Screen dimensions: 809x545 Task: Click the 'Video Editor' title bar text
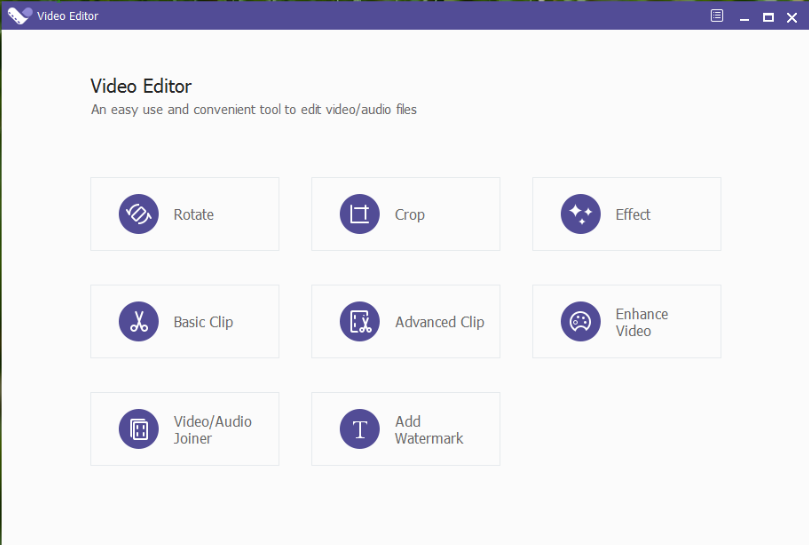pyautogui.click(x=68, y=16)
